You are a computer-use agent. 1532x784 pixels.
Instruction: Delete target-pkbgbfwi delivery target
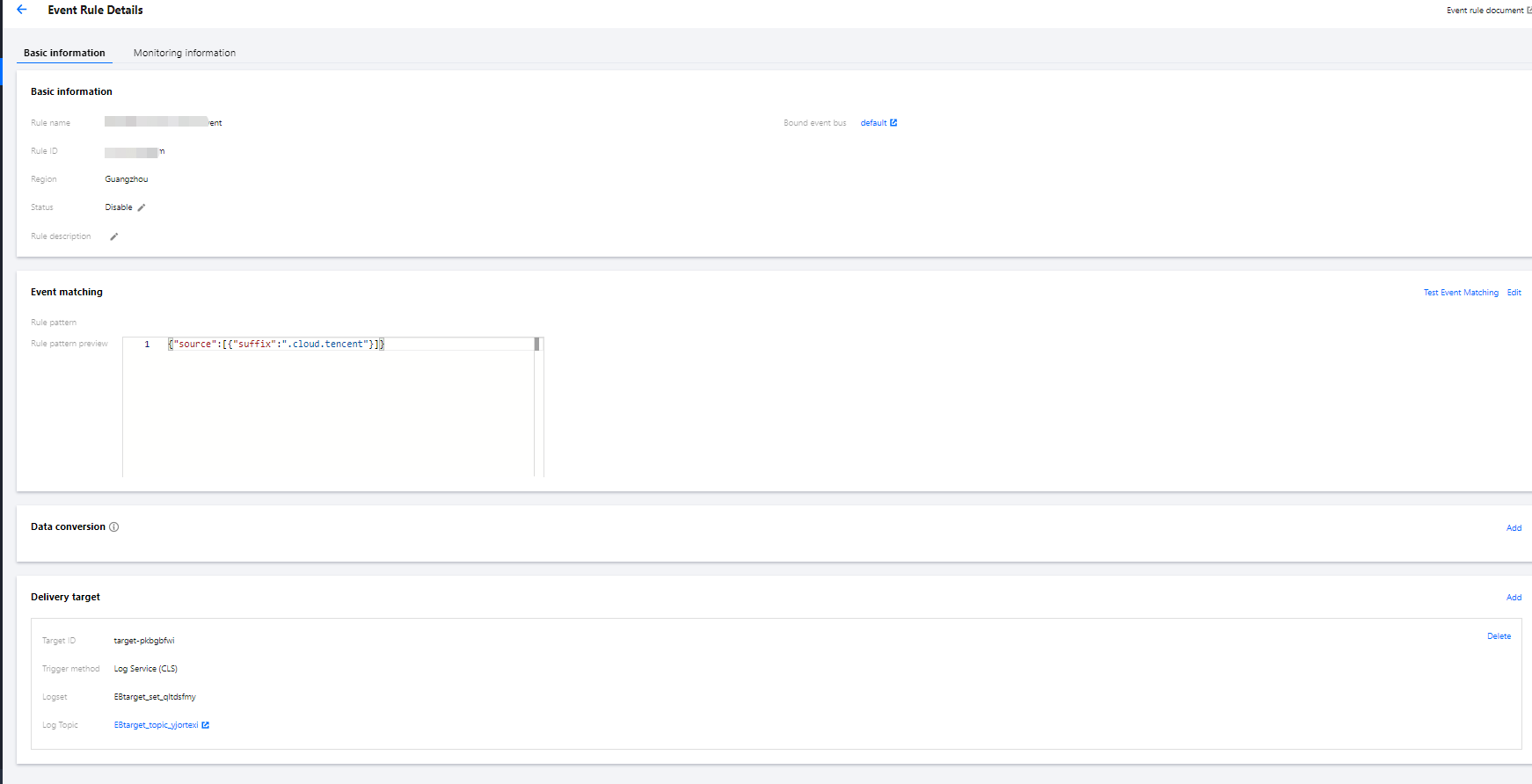tap(1499, 636)
